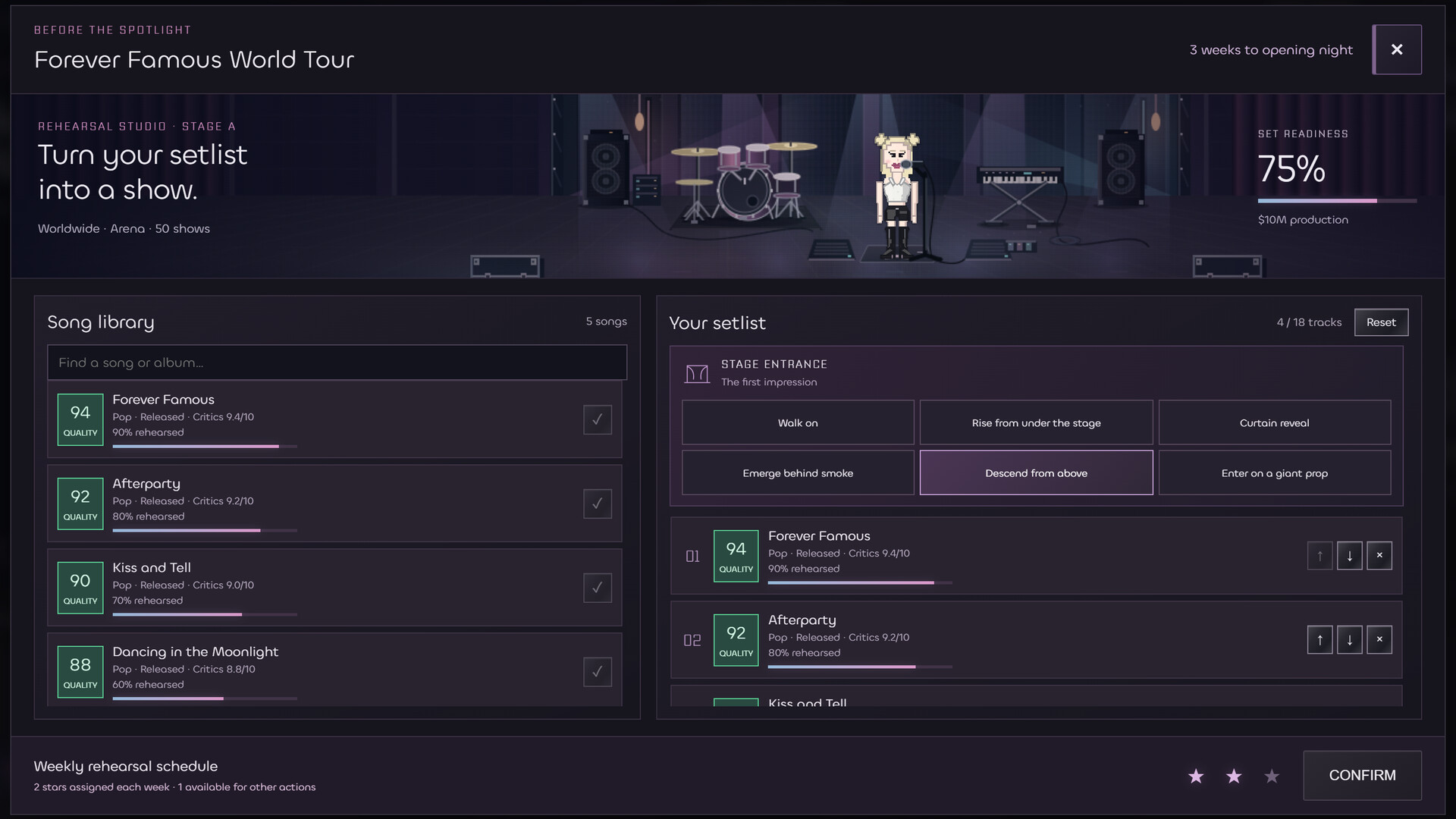Click the singer character on stage
This screenshot has height=819, width=1456.
(898, 197)
